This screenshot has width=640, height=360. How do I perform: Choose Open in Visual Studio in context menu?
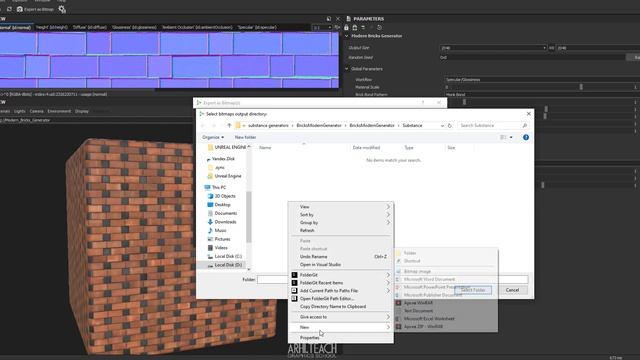click(x=341, y=264)
